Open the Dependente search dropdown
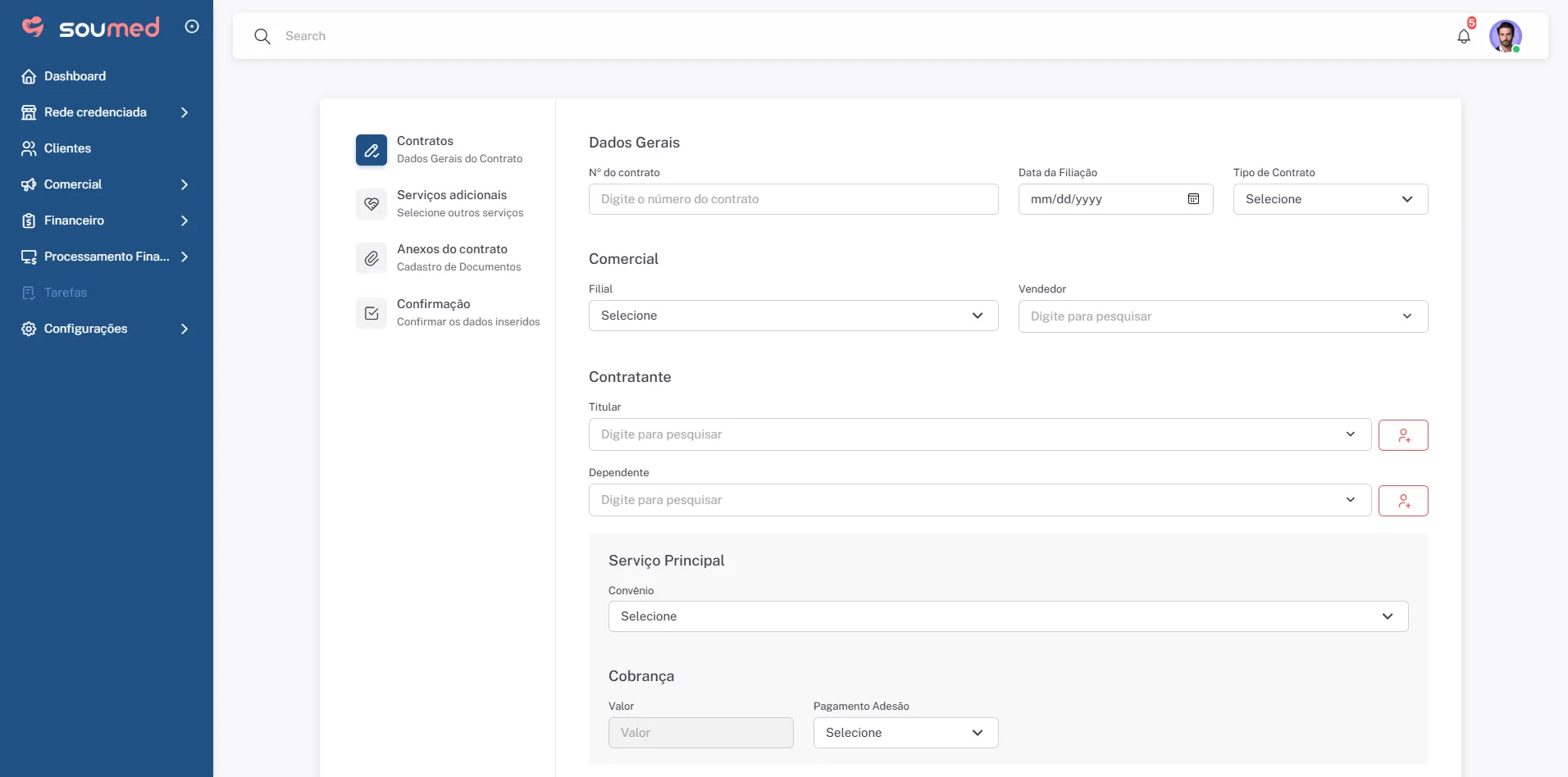Viewport: 1568px width, 777px height. click(x=979, y=500)
